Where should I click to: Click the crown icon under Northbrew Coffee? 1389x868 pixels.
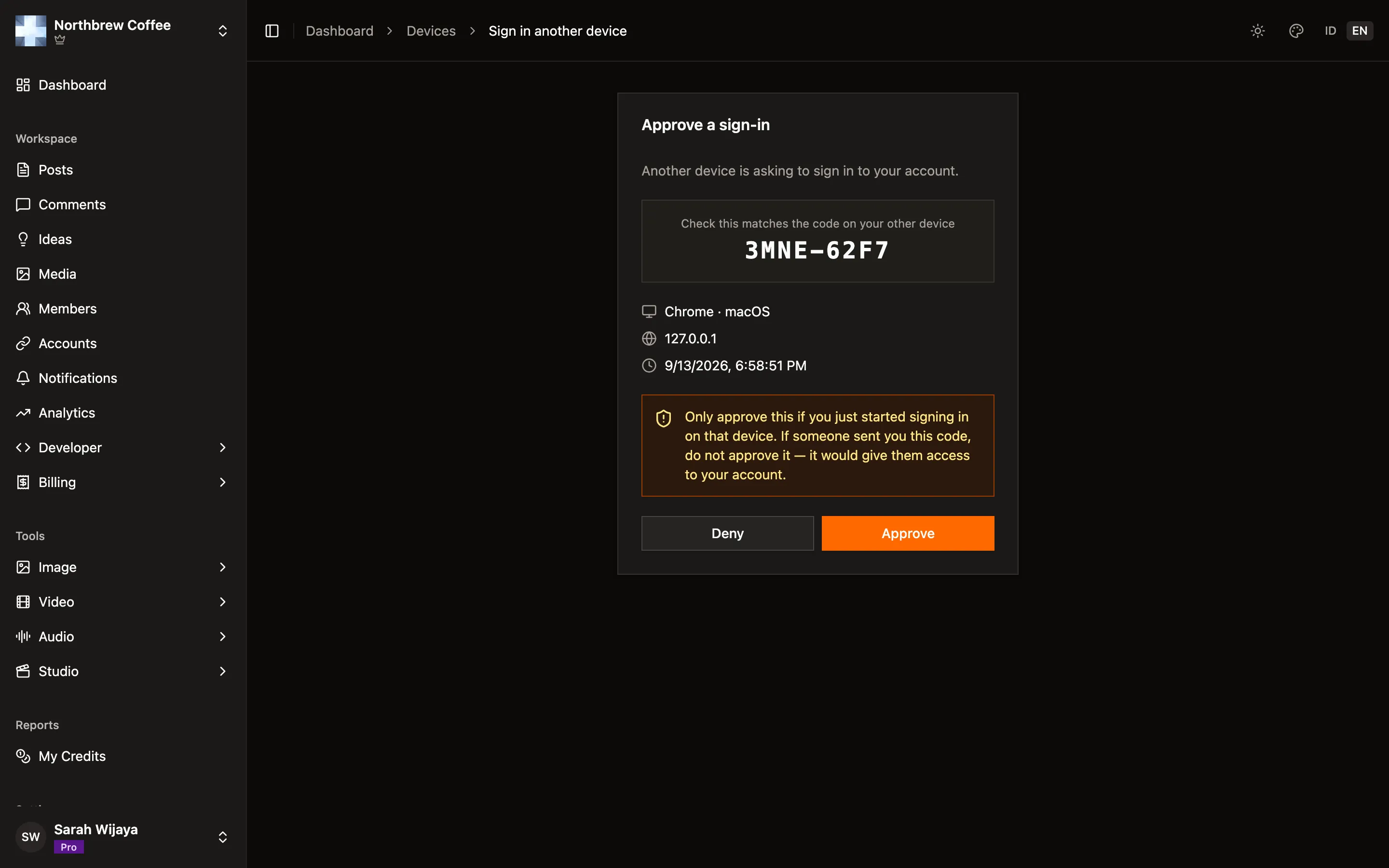[x=60, y=40]
